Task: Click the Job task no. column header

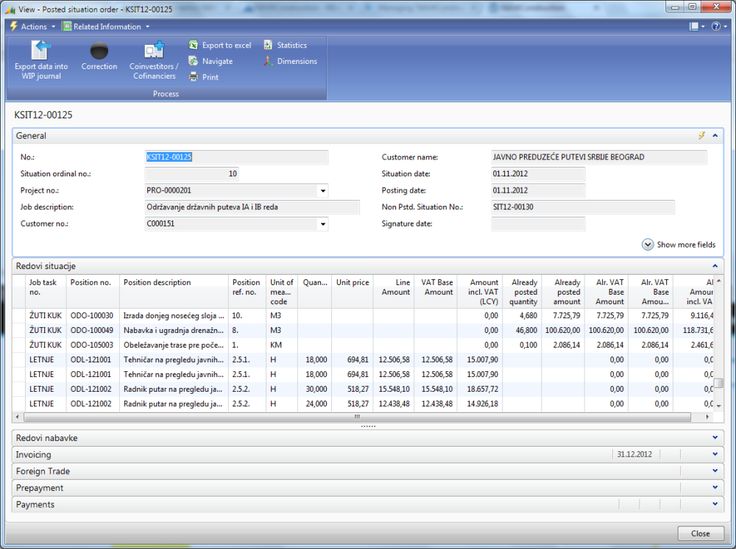Action: (x=46, y=291)
